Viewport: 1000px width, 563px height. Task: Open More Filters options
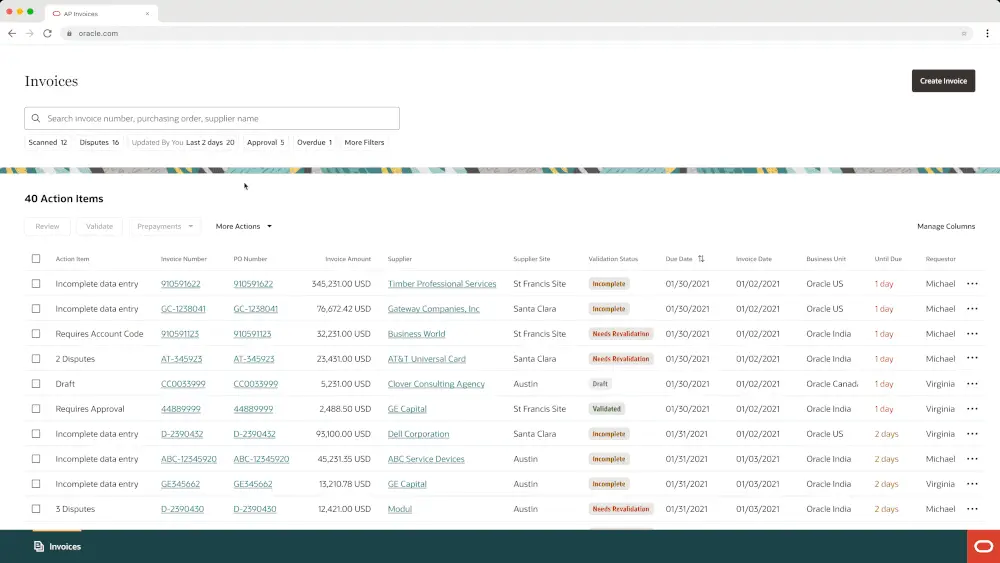coord(364,142)
